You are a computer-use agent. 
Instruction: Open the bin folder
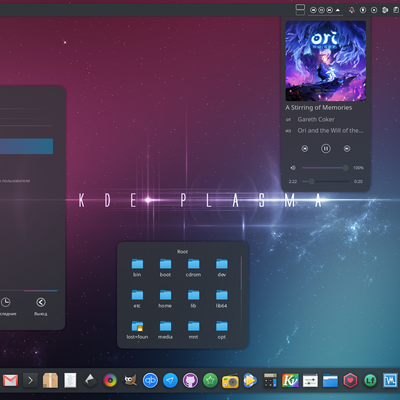(137, 268)
